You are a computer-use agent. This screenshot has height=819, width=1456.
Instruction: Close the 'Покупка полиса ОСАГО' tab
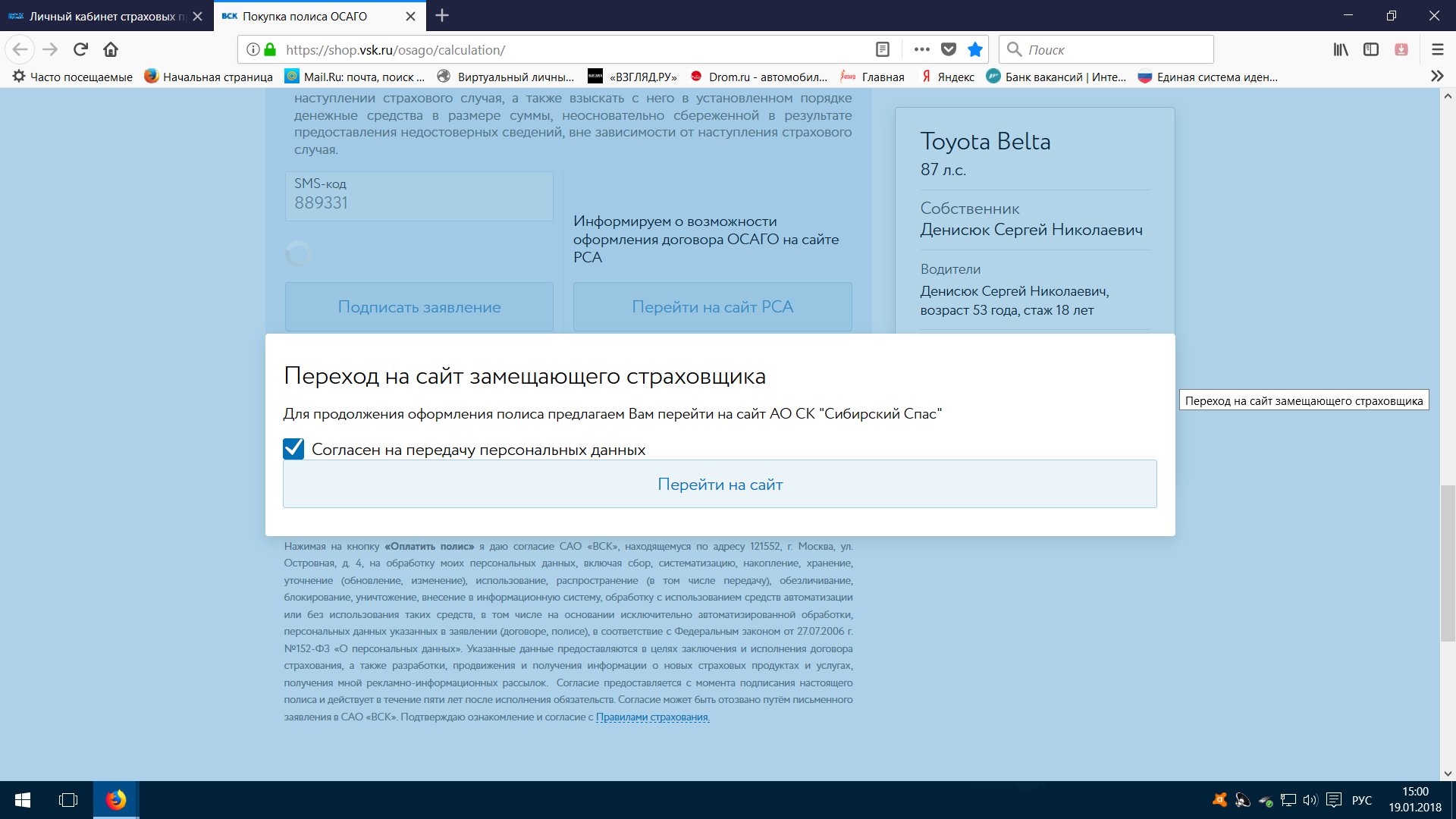[x=411, y=16]
